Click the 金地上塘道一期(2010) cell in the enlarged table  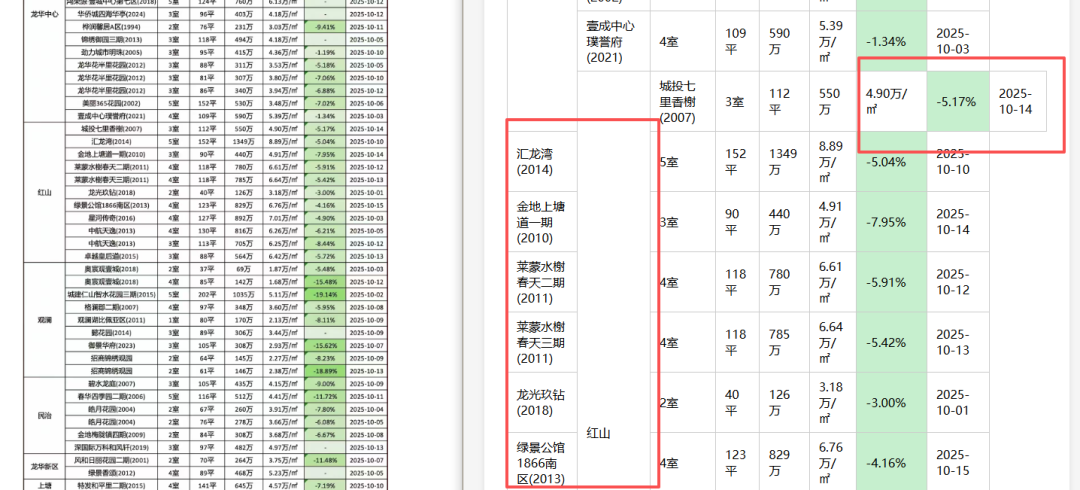541,222
